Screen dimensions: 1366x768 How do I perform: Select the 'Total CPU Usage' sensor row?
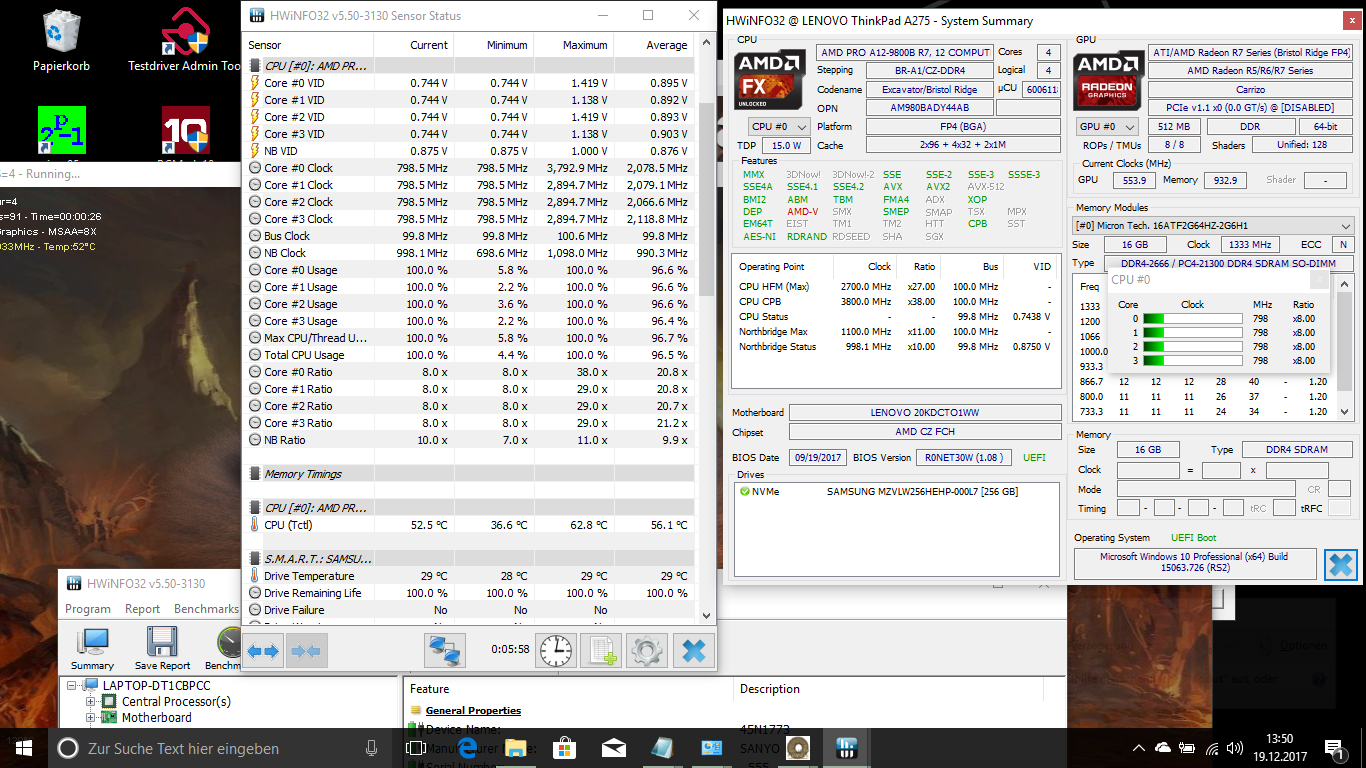tap(470, 355)
